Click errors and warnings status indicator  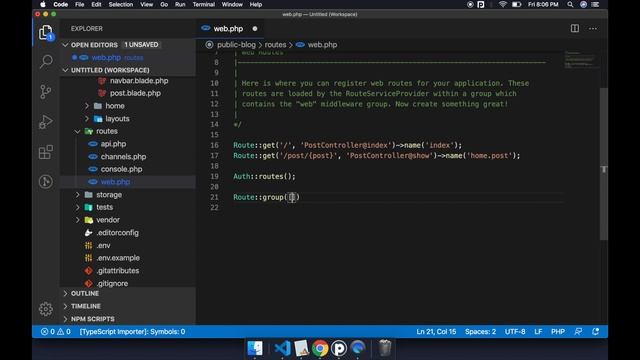(56, 331)
